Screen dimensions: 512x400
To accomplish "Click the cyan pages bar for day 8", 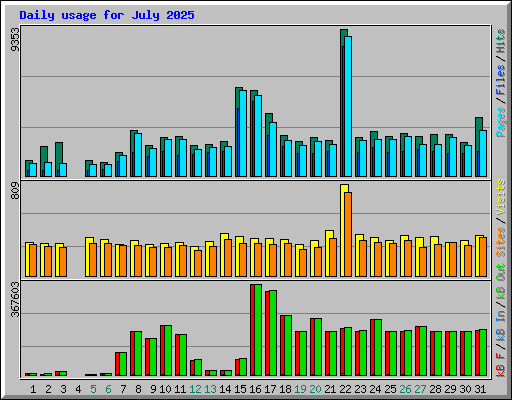I will (138, 155).
